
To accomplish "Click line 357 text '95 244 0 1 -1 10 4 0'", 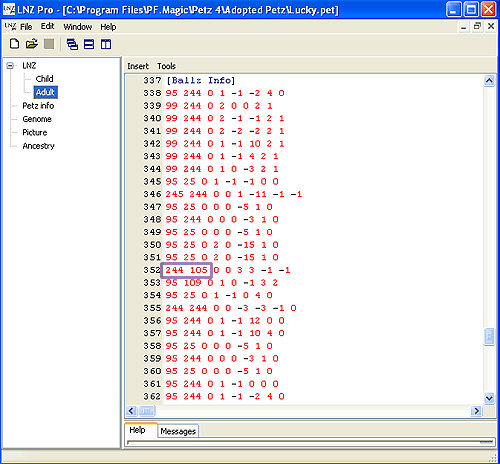I will [x=225, y=333].
